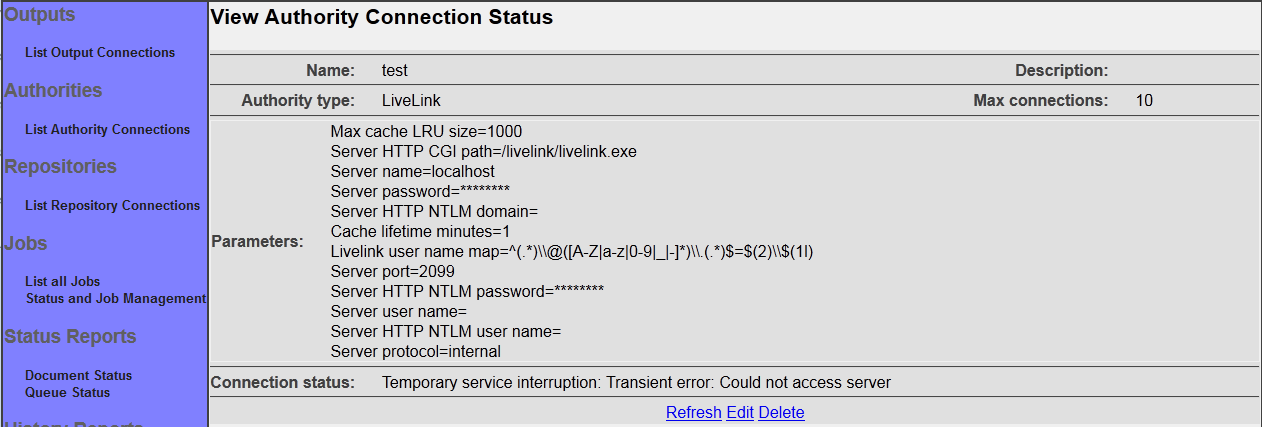Click the LiveLink authority type value
This screenshot has width=1262, height=427.
pos(411,101)
